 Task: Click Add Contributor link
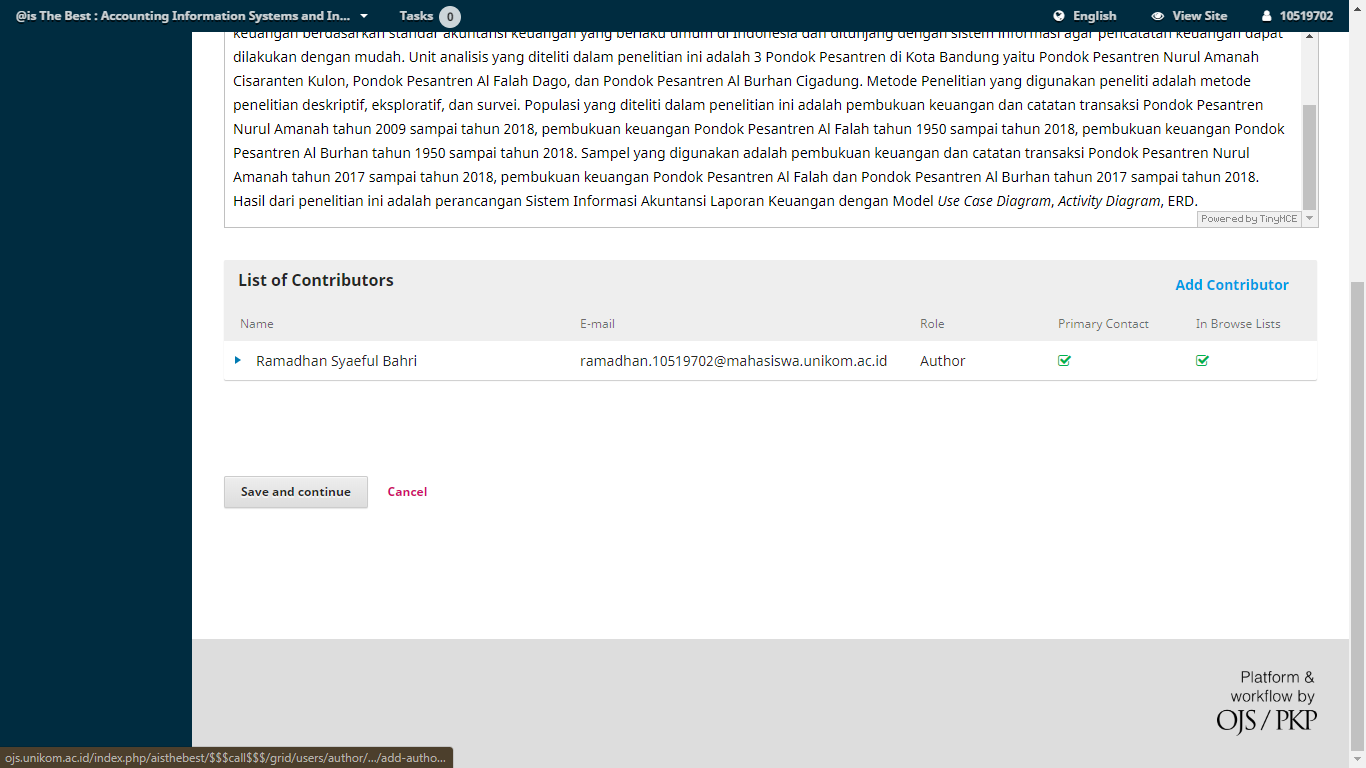pos(1232,285)
